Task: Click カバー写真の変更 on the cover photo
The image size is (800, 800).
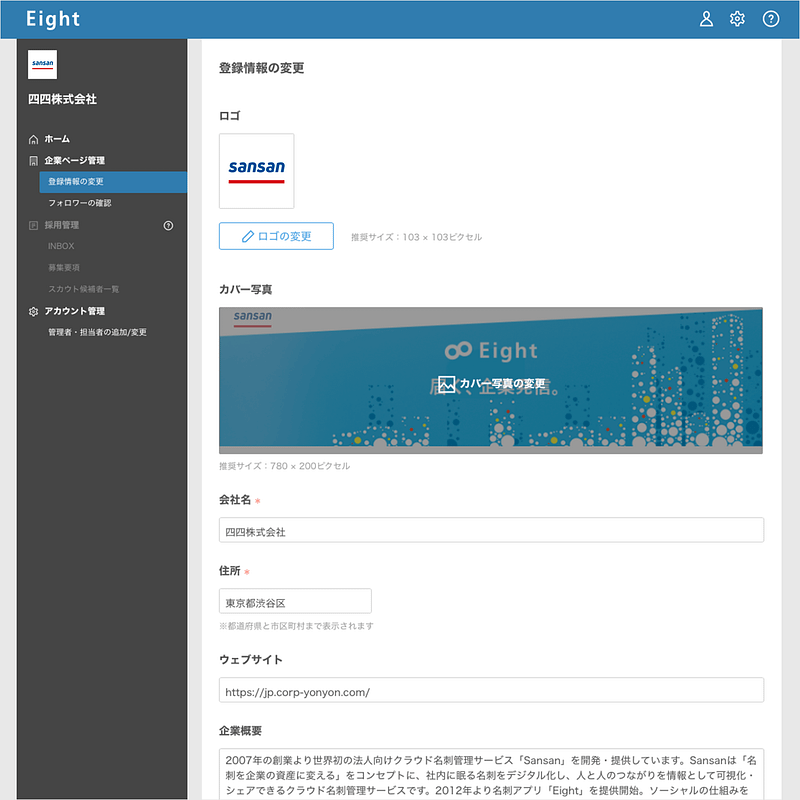Action: point(503,384)
